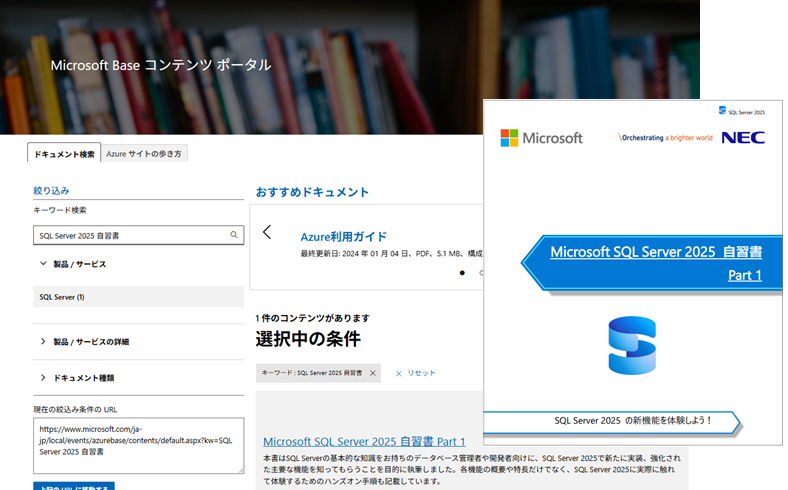Expand the 製品 / サービスの詳細 section
This screenshot has height=490, width=788.
pyautogui.click(x=43, y=342)
